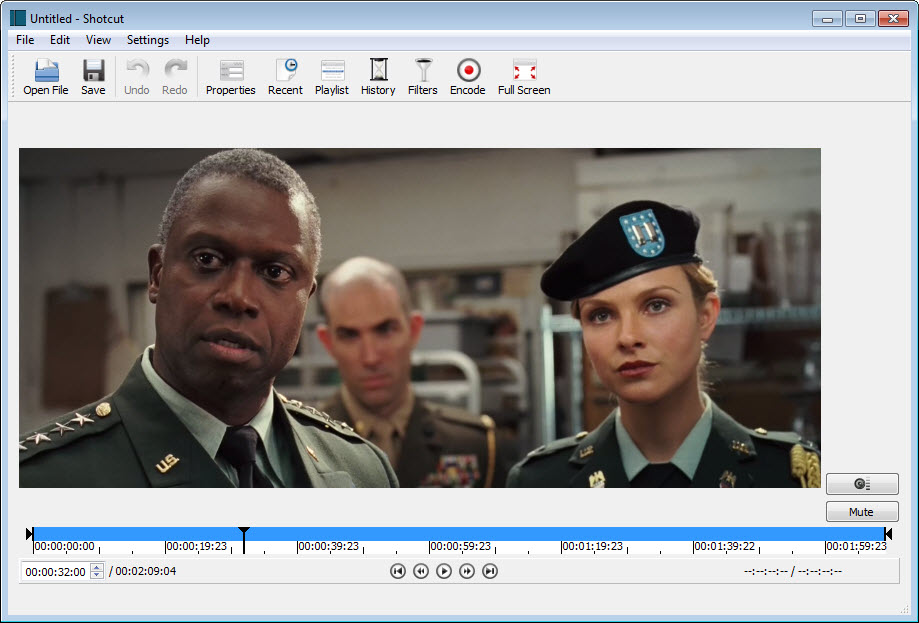Rewind the video playback
This screenshot has height=623, width=919.
click(x=421, y=571)
